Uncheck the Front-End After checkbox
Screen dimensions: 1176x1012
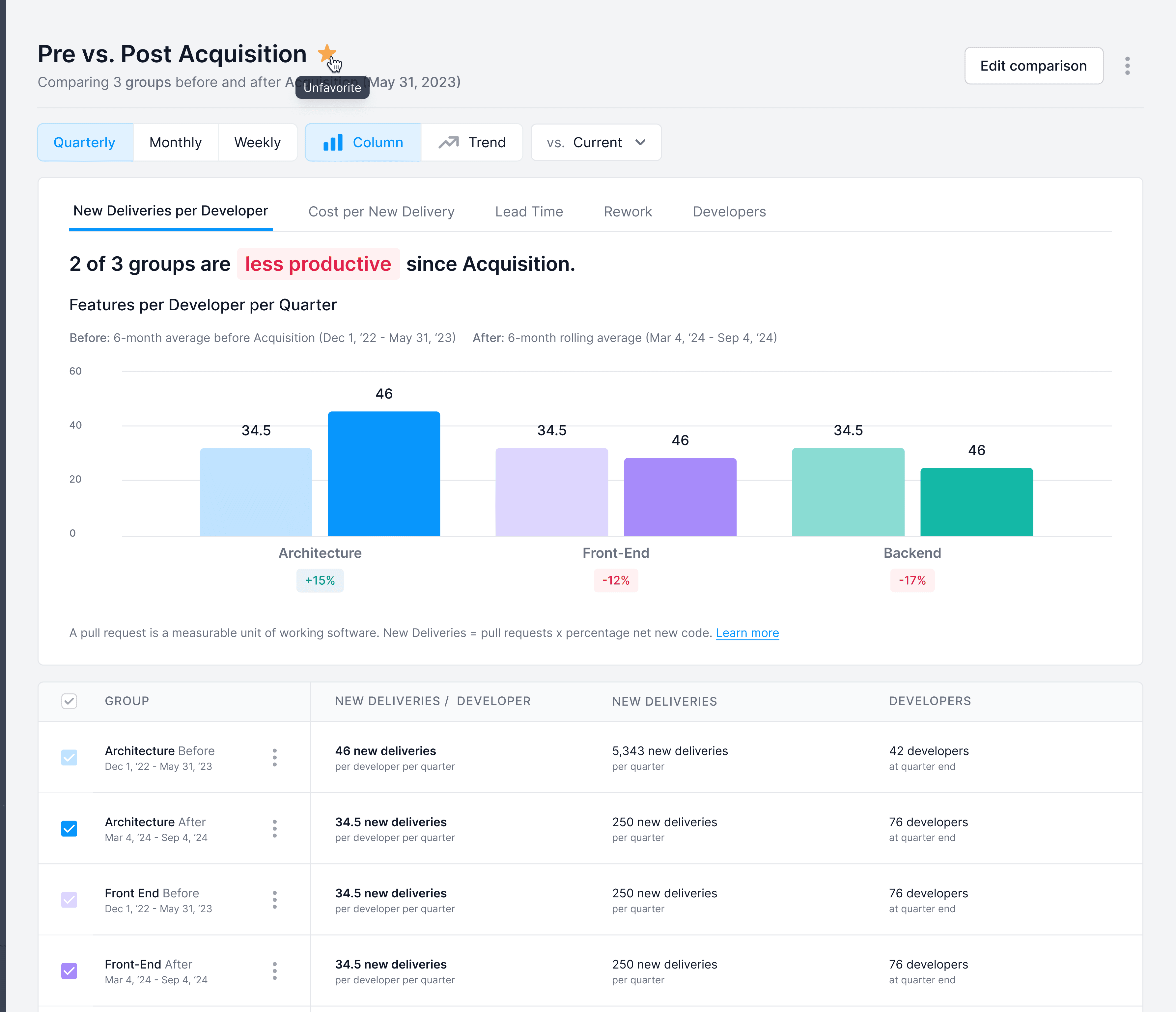pos(69,971)
